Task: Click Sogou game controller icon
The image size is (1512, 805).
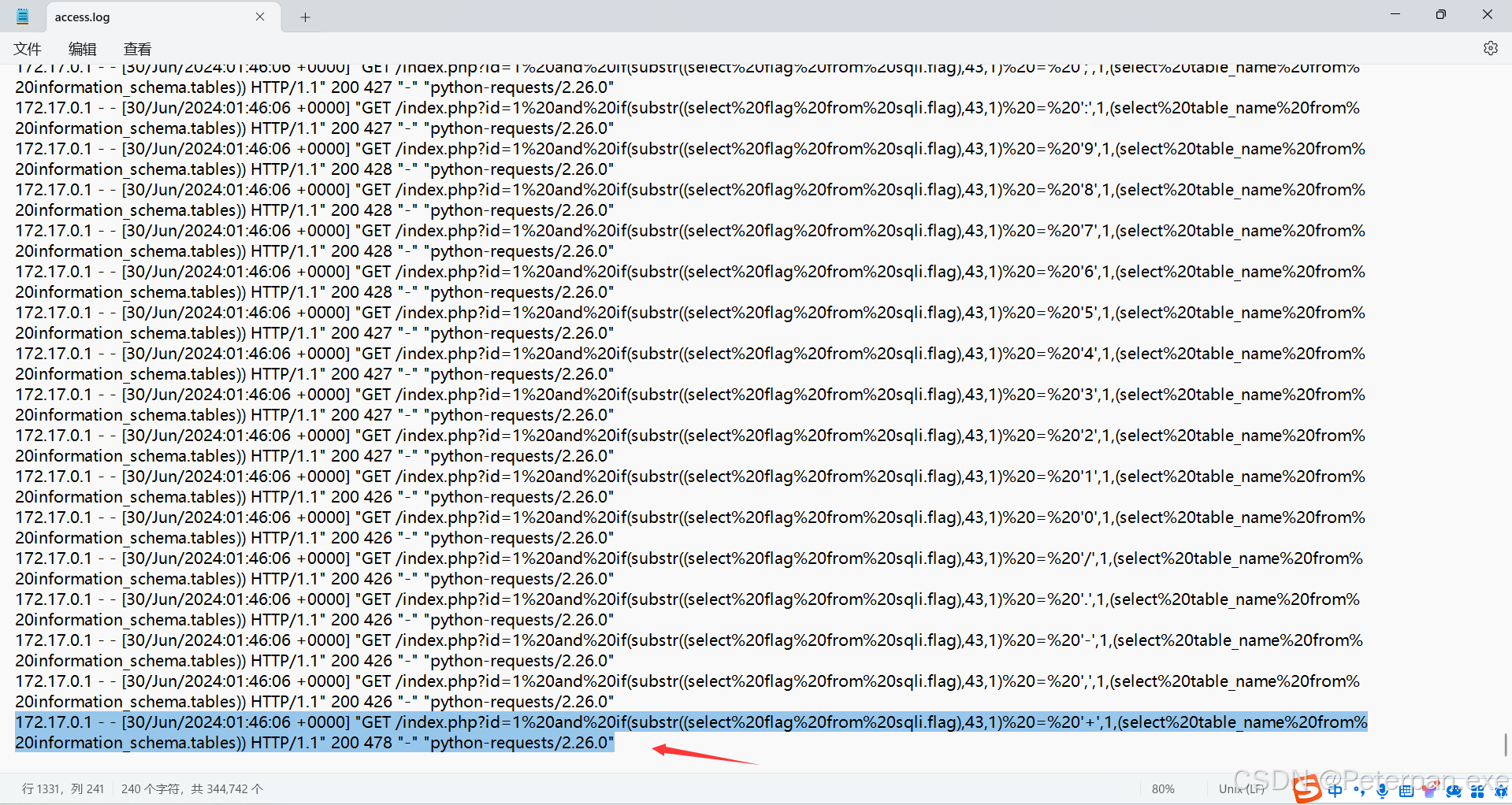Action: pyautogui.click(x=1454, y=790)
